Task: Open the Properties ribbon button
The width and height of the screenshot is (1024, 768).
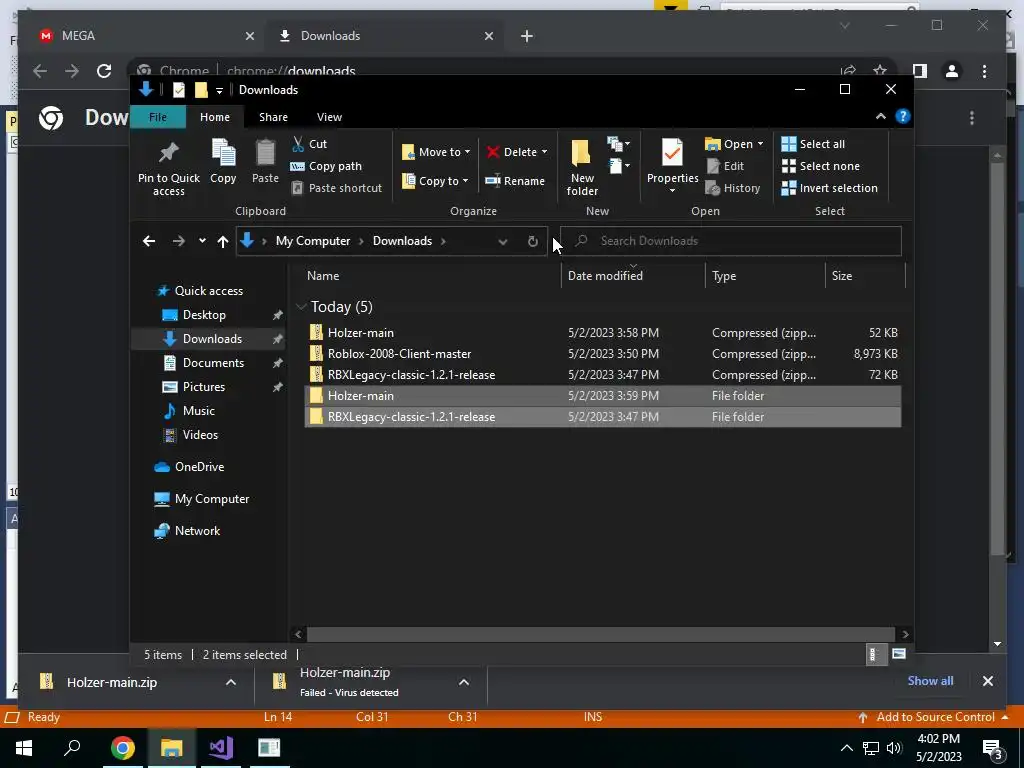Action: click(x=672, y=165)
